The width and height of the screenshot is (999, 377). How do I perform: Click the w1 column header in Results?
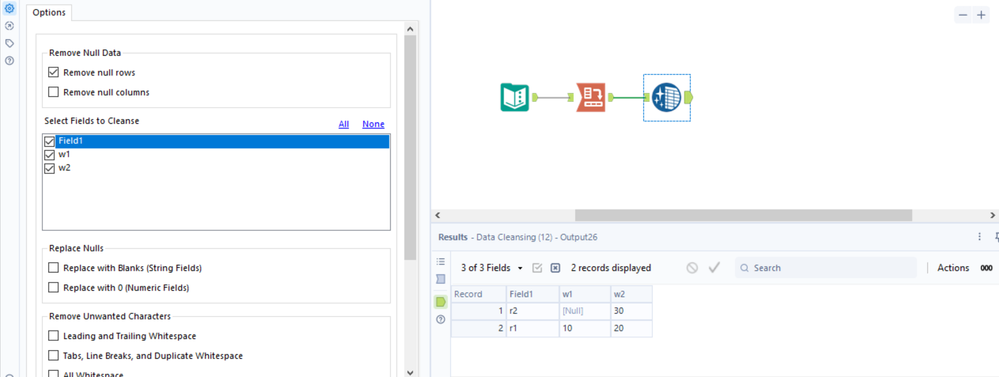click(x=584, y=294)
